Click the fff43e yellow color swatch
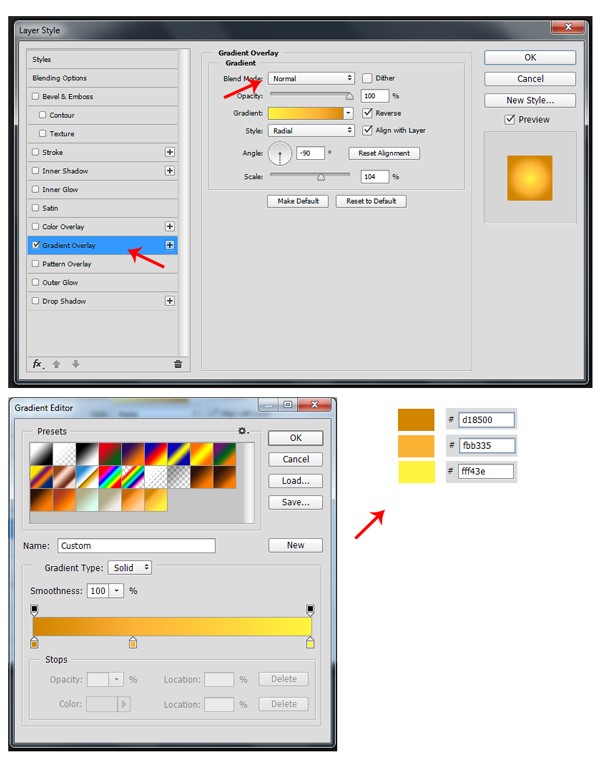 (416, 471)
